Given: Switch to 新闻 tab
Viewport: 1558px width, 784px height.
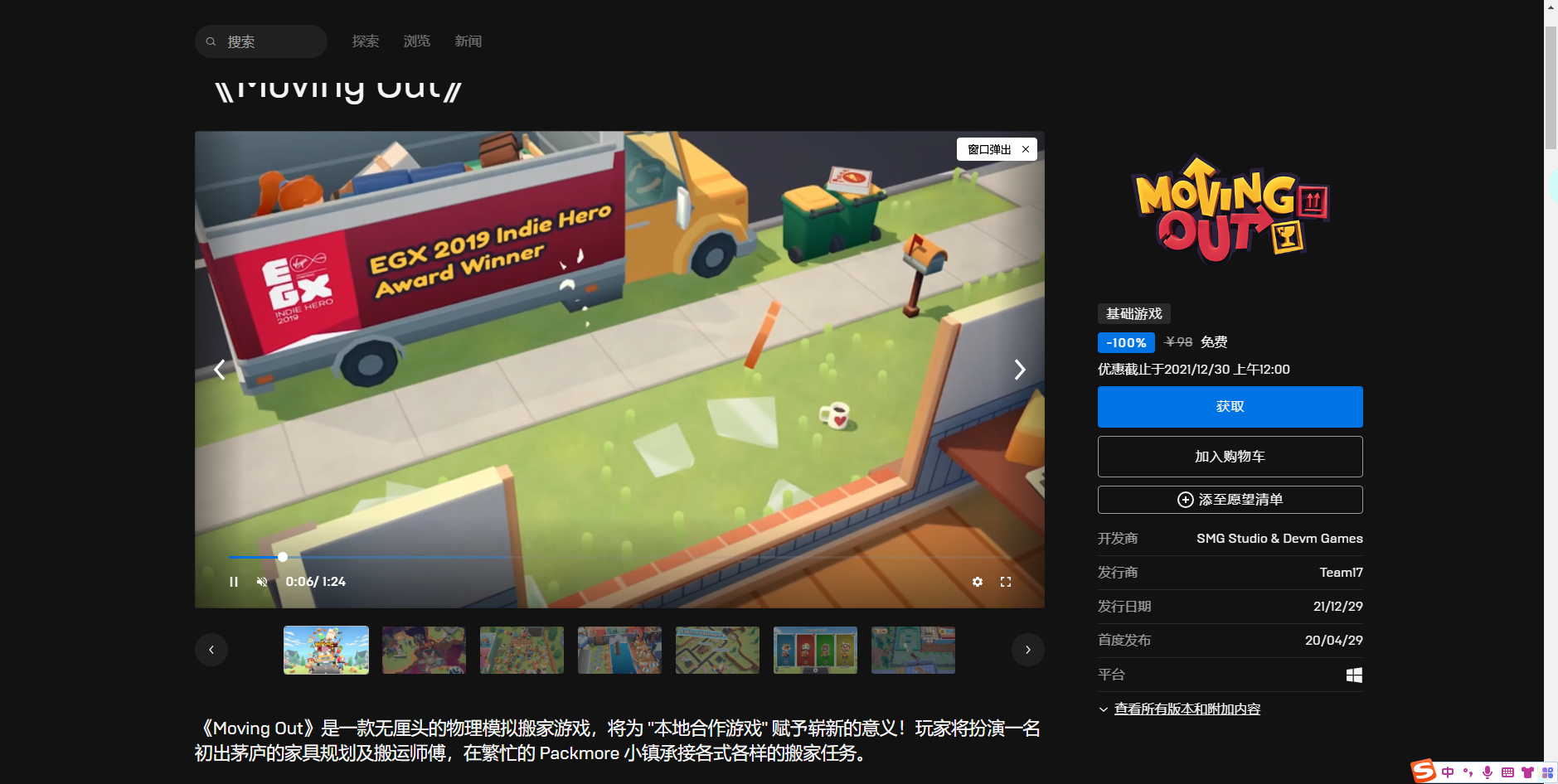Looking at the screenshot, I should point(468,41).
